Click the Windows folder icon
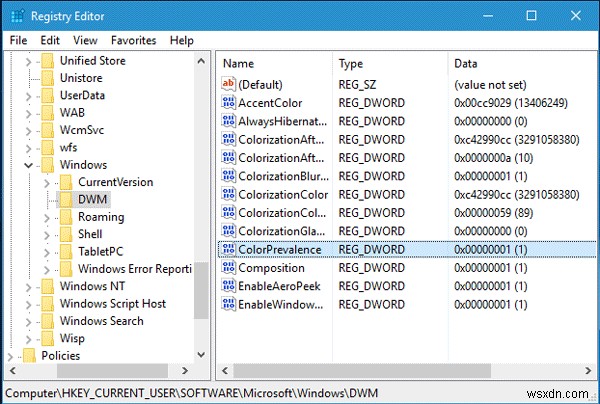The image size is (600, 404). [48, 165]
